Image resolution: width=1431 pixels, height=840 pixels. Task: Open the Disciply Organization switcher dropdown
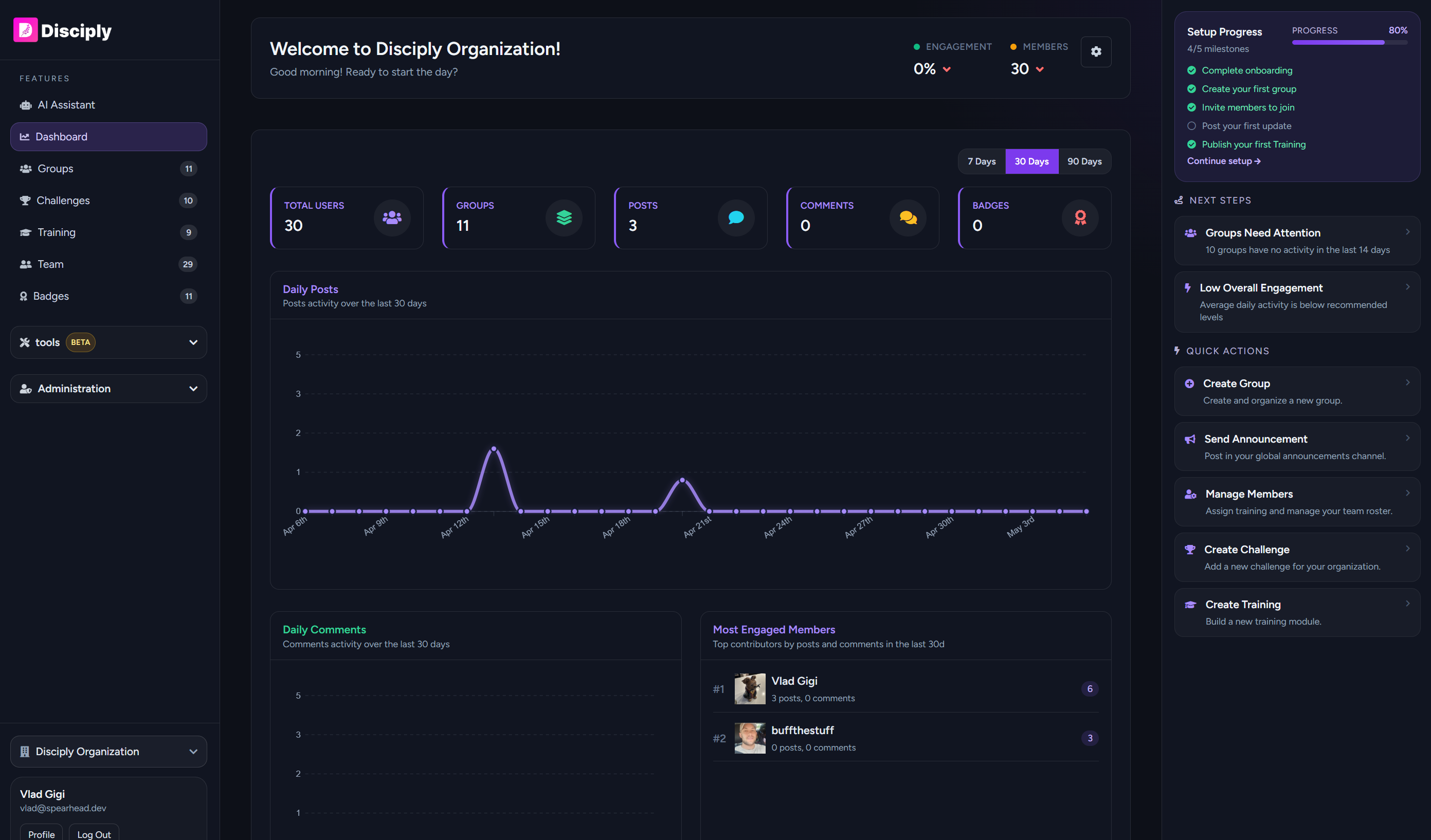pos(108,752)
